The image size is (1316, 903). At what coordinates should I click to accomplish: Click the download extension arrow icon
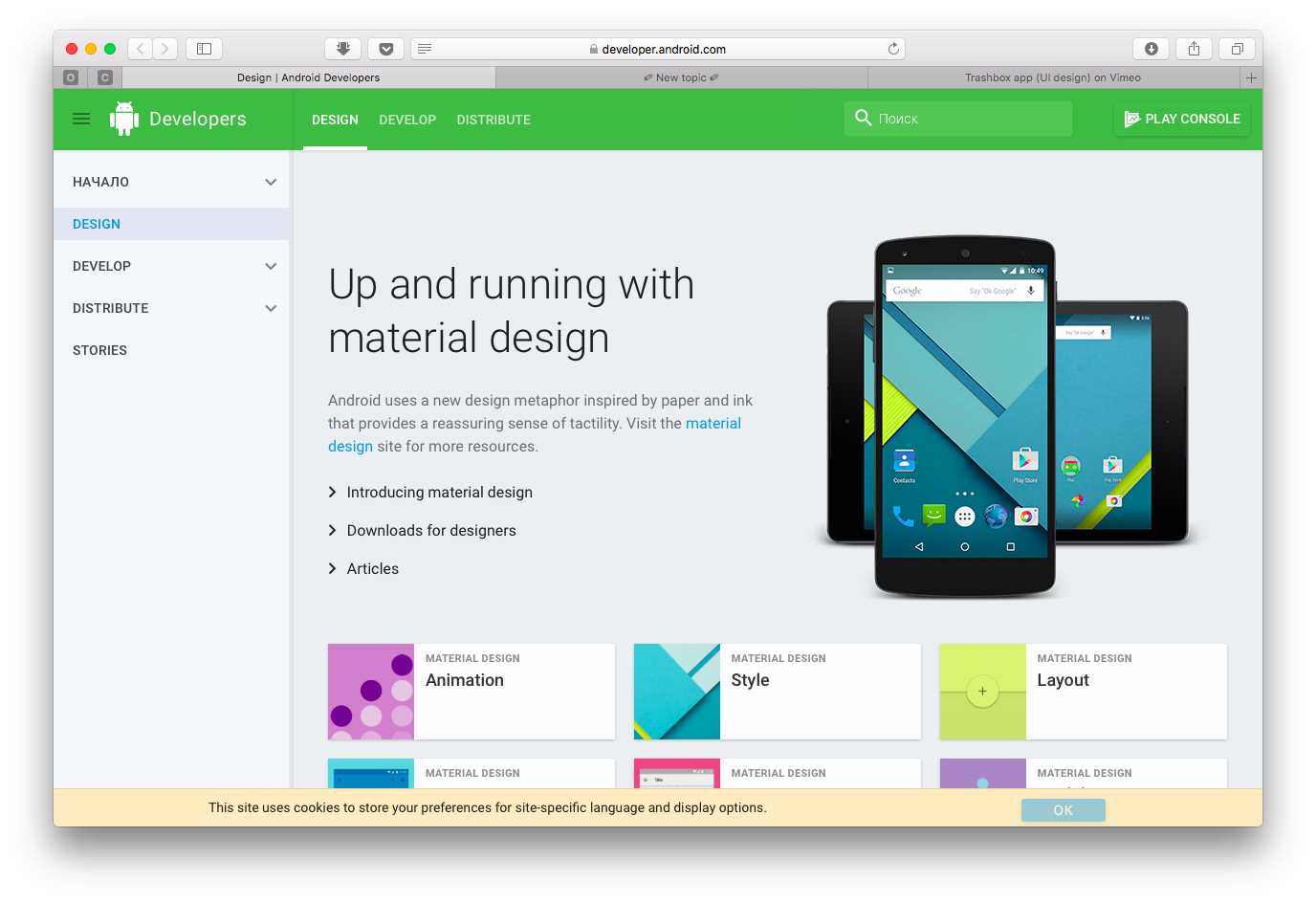[342, 48]
